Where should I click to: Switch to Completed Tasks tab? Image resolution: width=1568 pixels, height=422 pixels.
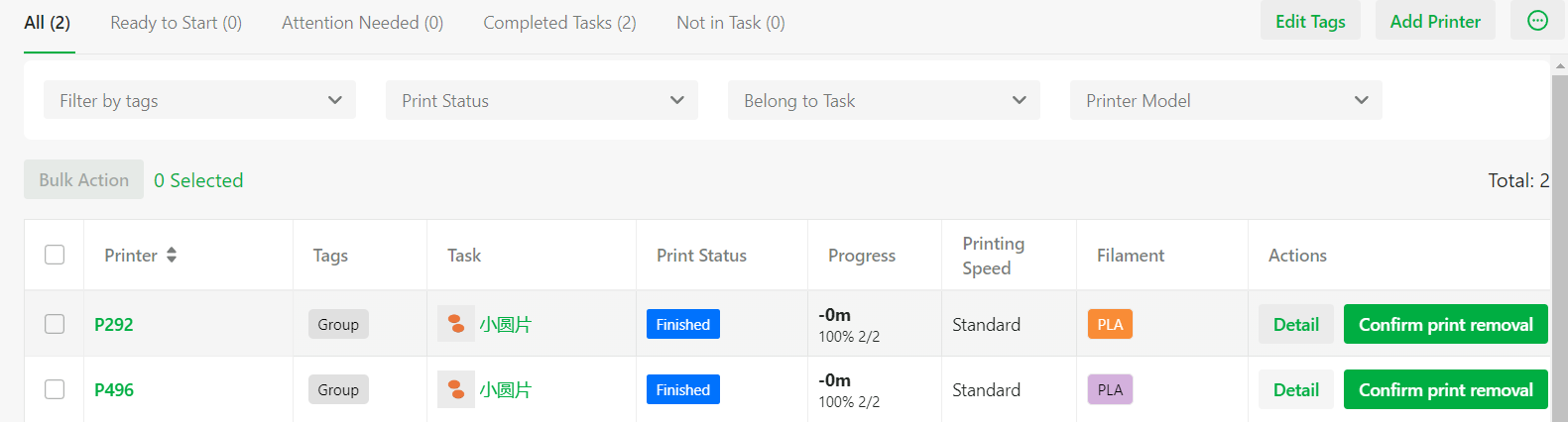[x=559, y=23]
